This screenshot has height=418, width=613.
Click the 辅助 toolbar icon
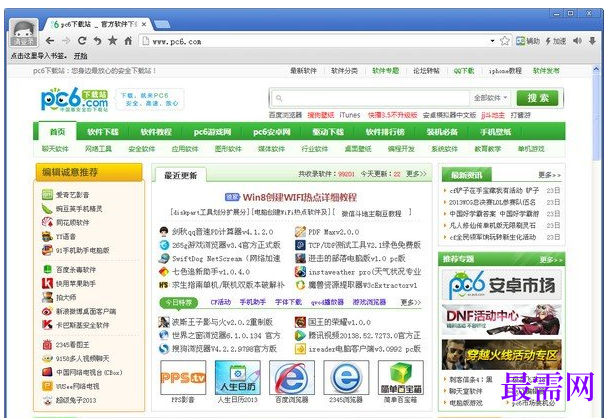[527, 41]
